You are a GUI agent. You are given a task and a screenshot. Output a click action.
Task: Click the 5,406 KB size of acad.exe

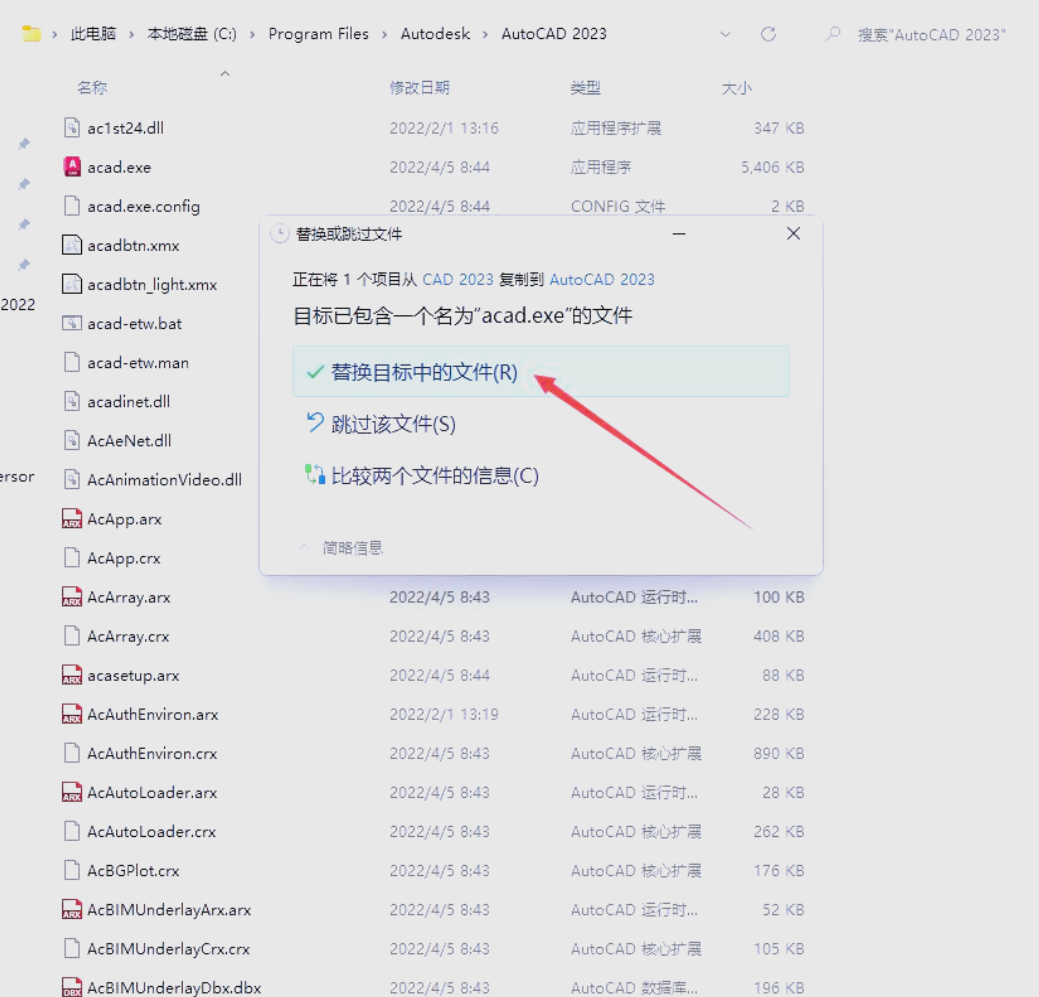coord(772,167)
